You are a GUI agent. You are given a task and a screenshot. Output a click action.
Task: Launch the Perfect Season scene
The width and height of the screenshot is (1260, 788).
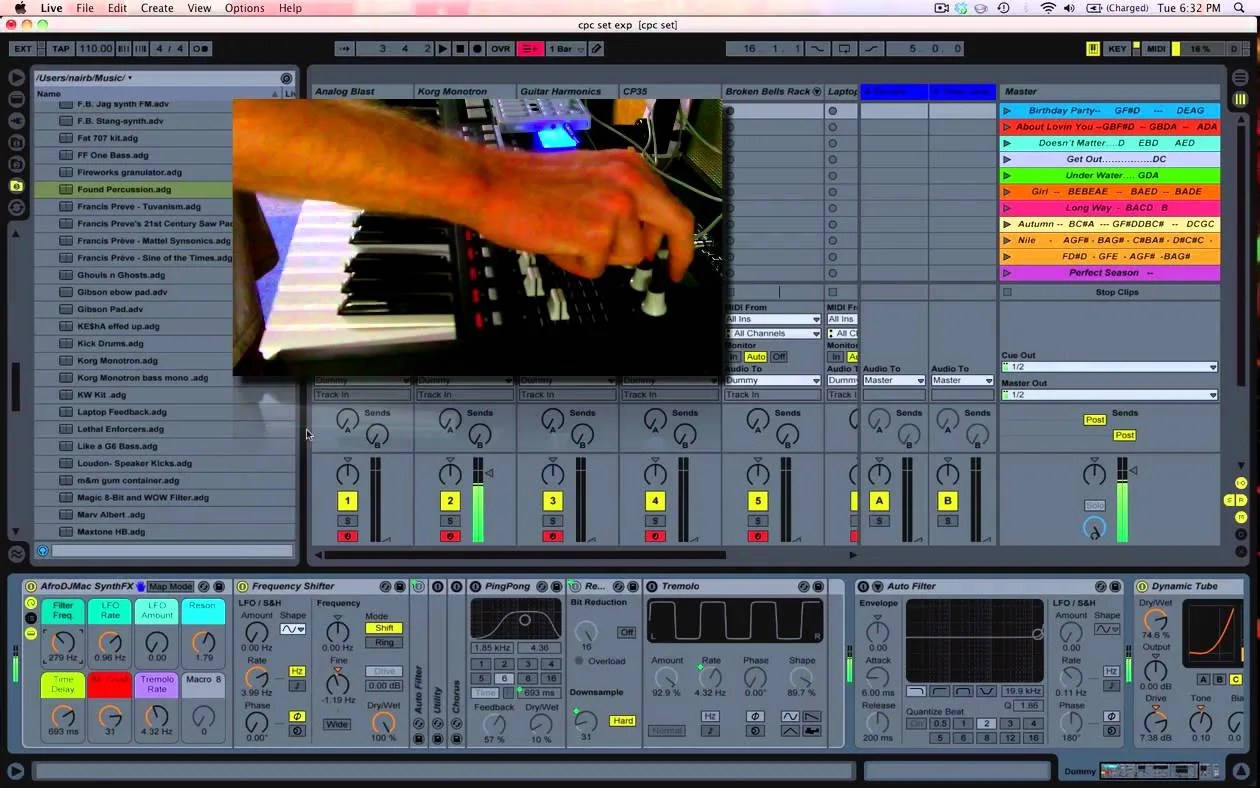1110,272
